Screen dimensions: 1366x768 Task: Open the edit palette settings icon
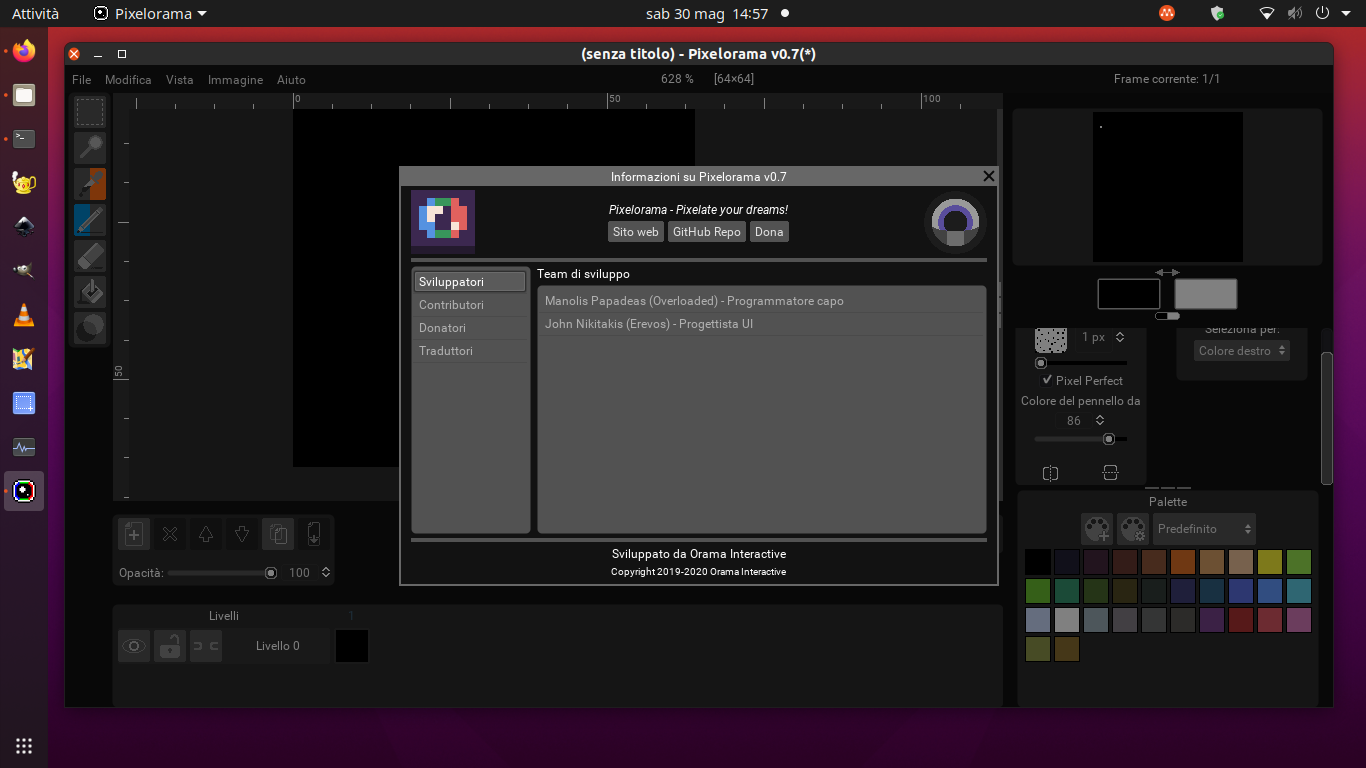[1133, 528]
